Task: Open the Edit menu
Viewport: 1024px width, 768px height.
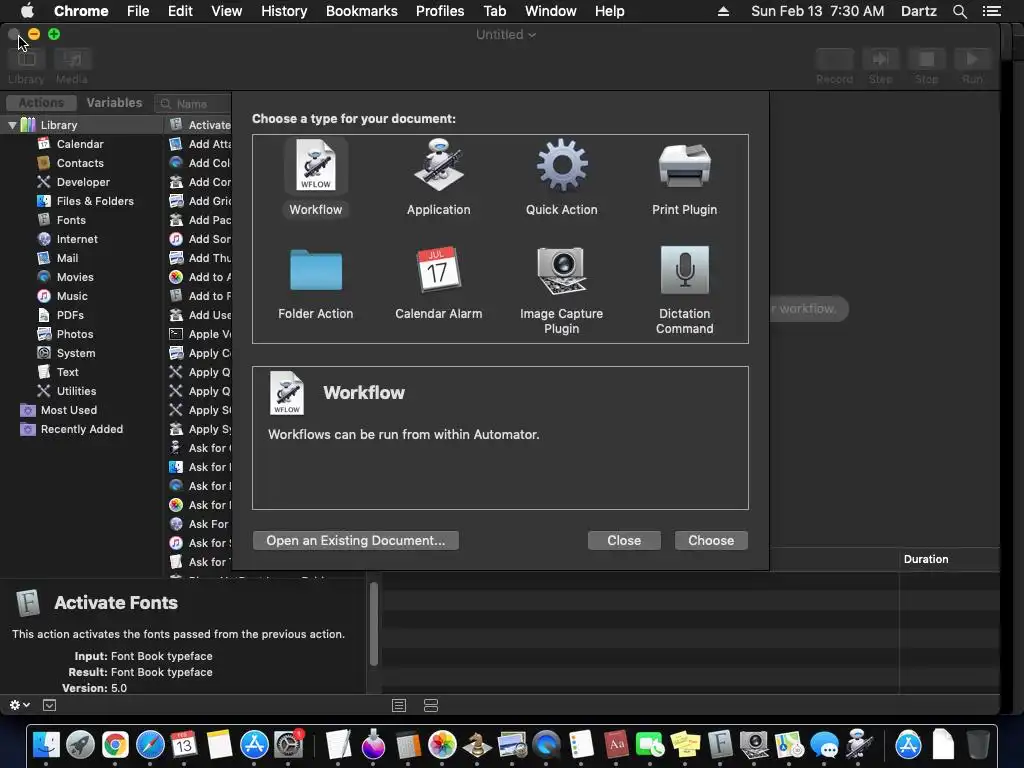Action: click(x=180, y=11)
